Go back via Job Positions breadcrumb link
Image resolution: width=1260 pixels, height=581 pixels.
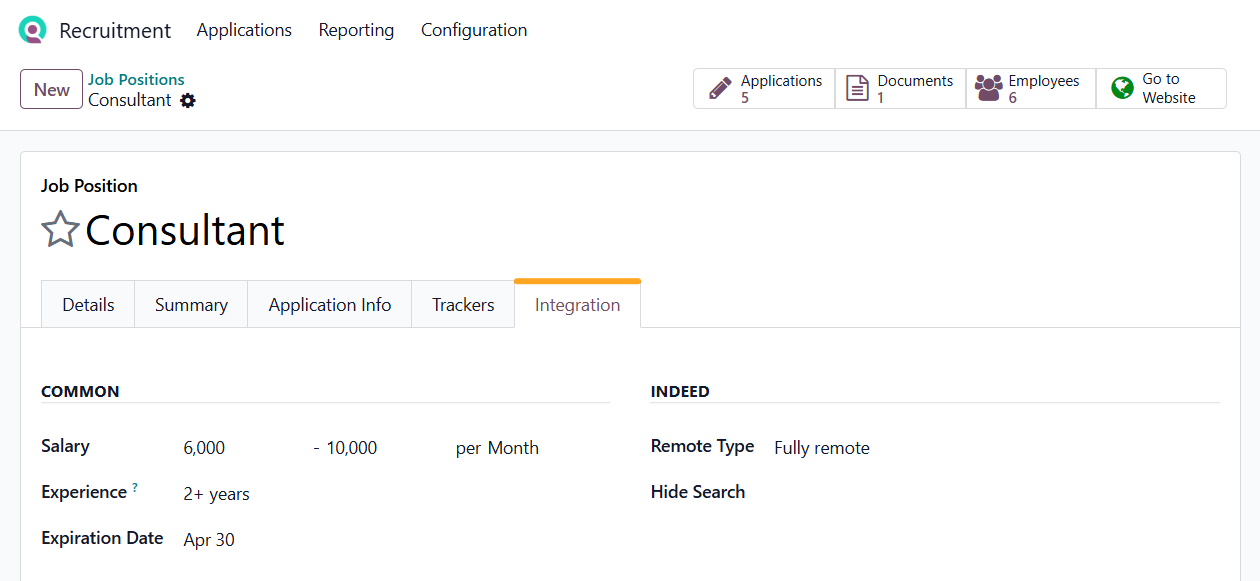click(x=136, y=80)
